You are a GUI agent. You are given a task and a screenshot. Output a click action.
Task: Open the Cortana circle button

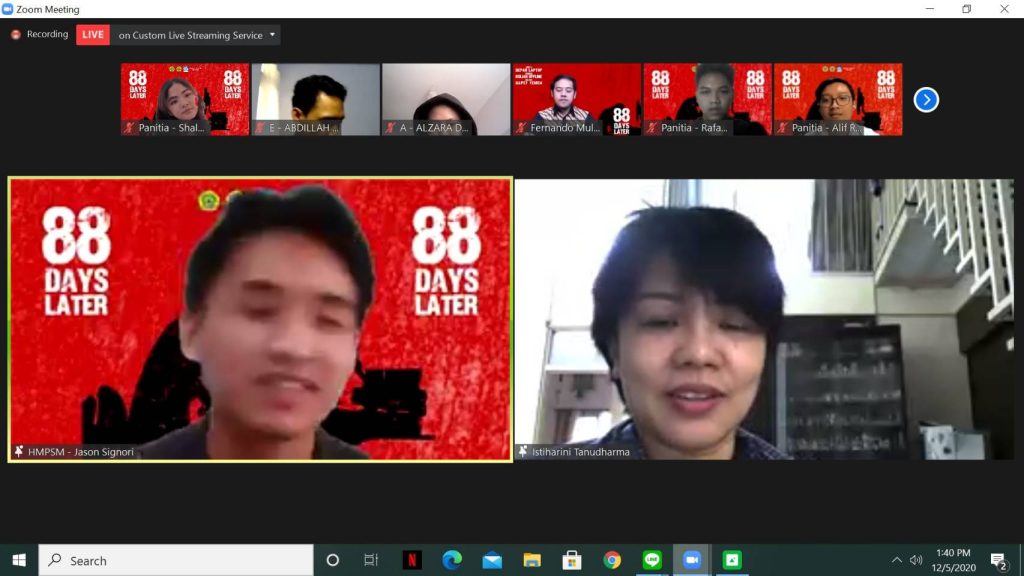click(x=333, y=560)
